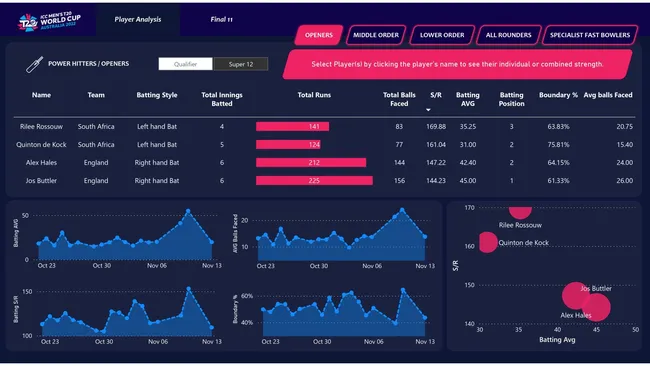The width and height of the screenshot is (650, 366).
Task: Sort by Avg balls Faced header
Action: [608, 95]
